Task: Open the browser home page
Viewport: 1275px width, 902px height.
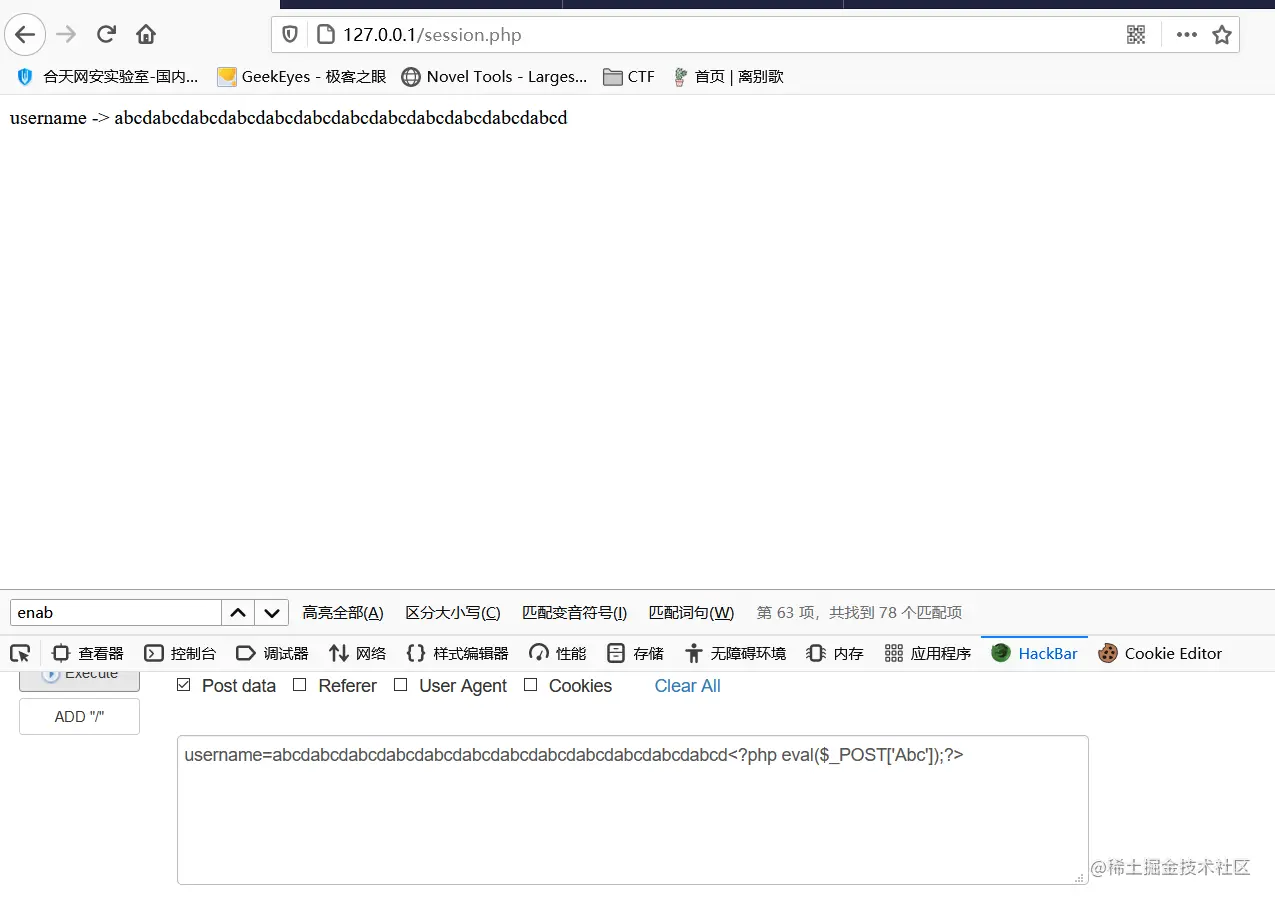Action: click(x=146, y=35)
